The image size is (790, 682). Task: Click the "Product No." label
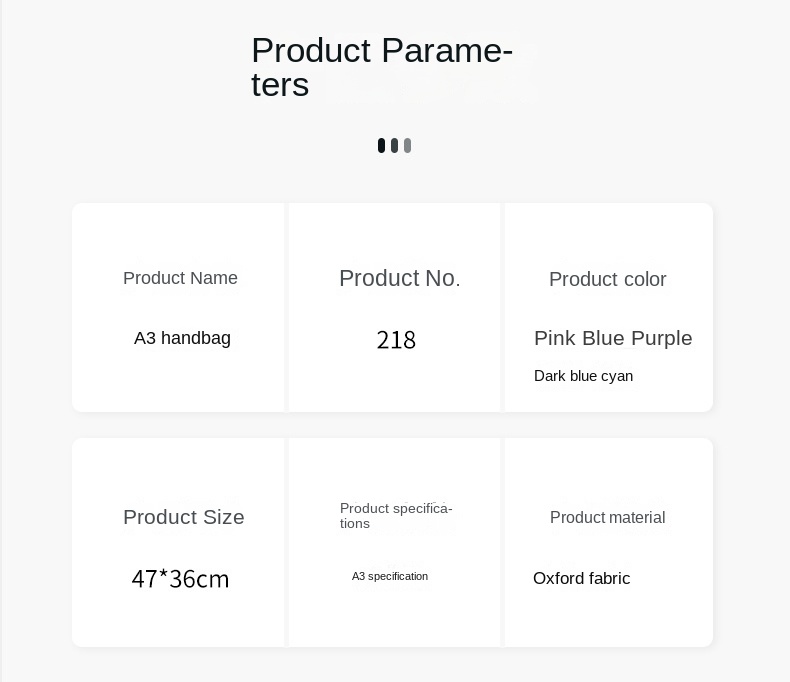click(399, 279)
